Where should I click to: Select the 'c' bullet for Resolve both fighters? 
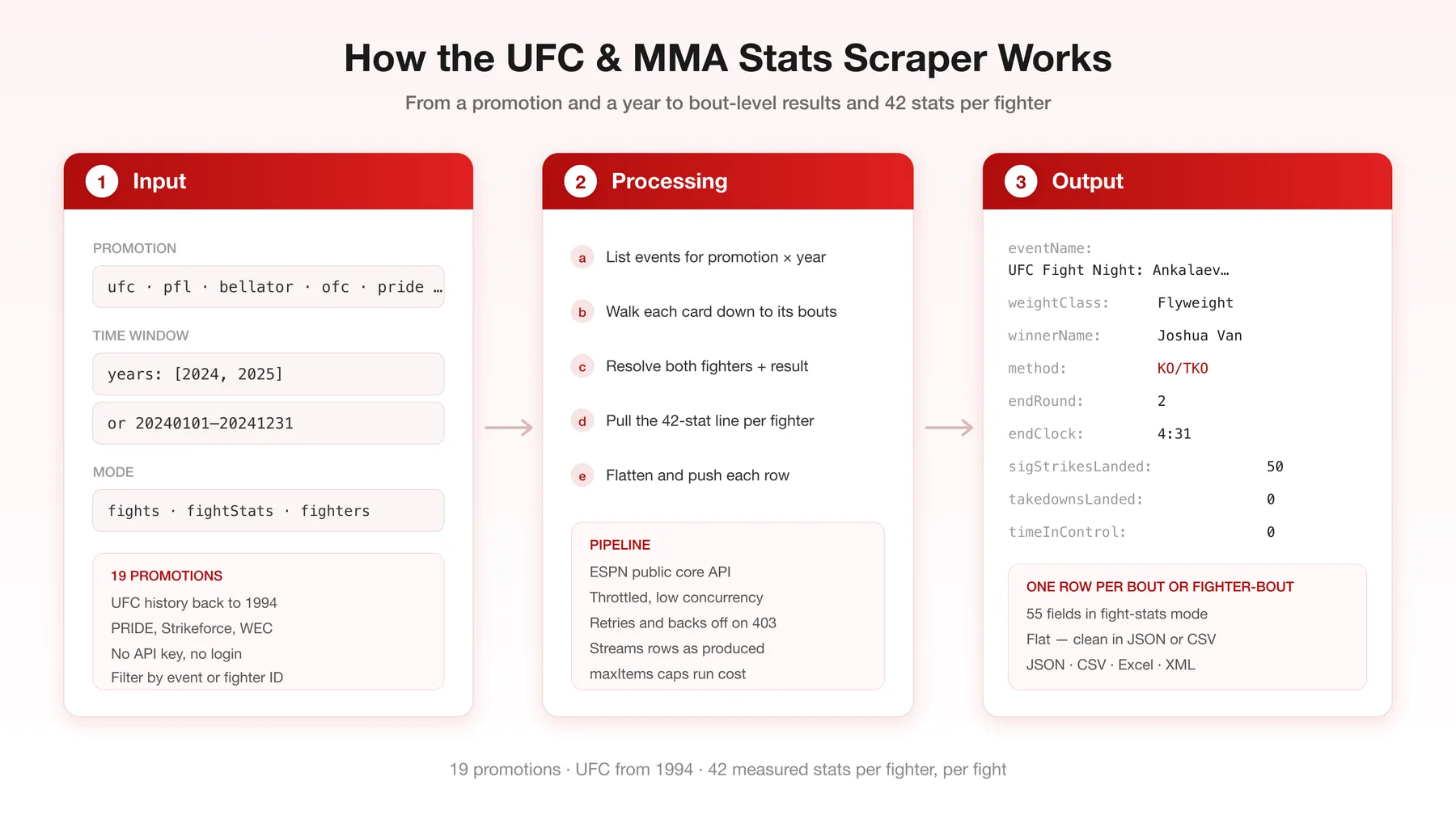click(x=582, y=367)
